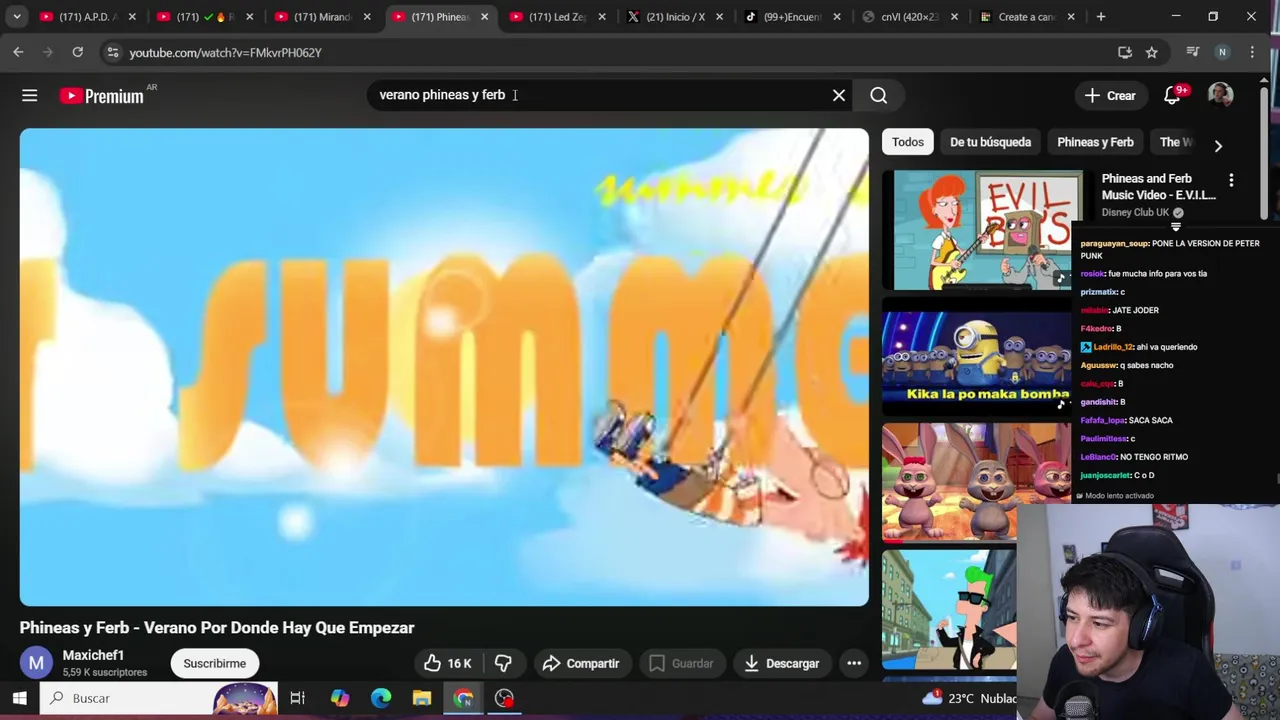Select the Todos filter chip

click(x=908, y=142)
